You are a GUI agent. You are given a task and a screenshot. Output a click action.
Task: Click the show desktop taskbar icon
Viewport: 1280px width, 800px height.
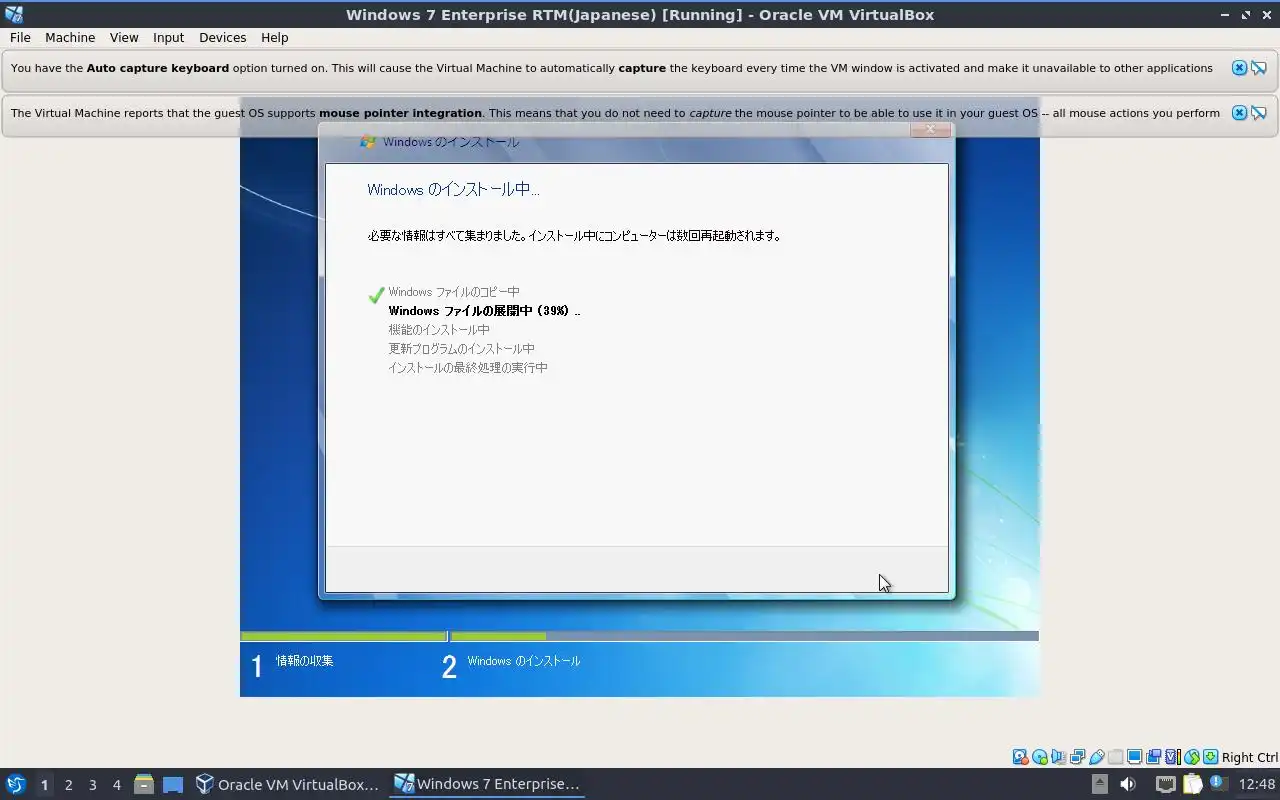click(x=173, y=785)
